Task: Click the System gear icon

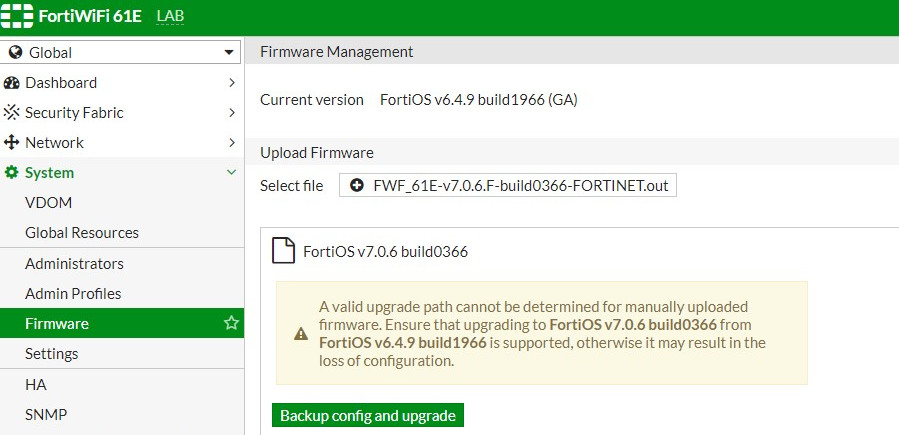Action: 11,173
